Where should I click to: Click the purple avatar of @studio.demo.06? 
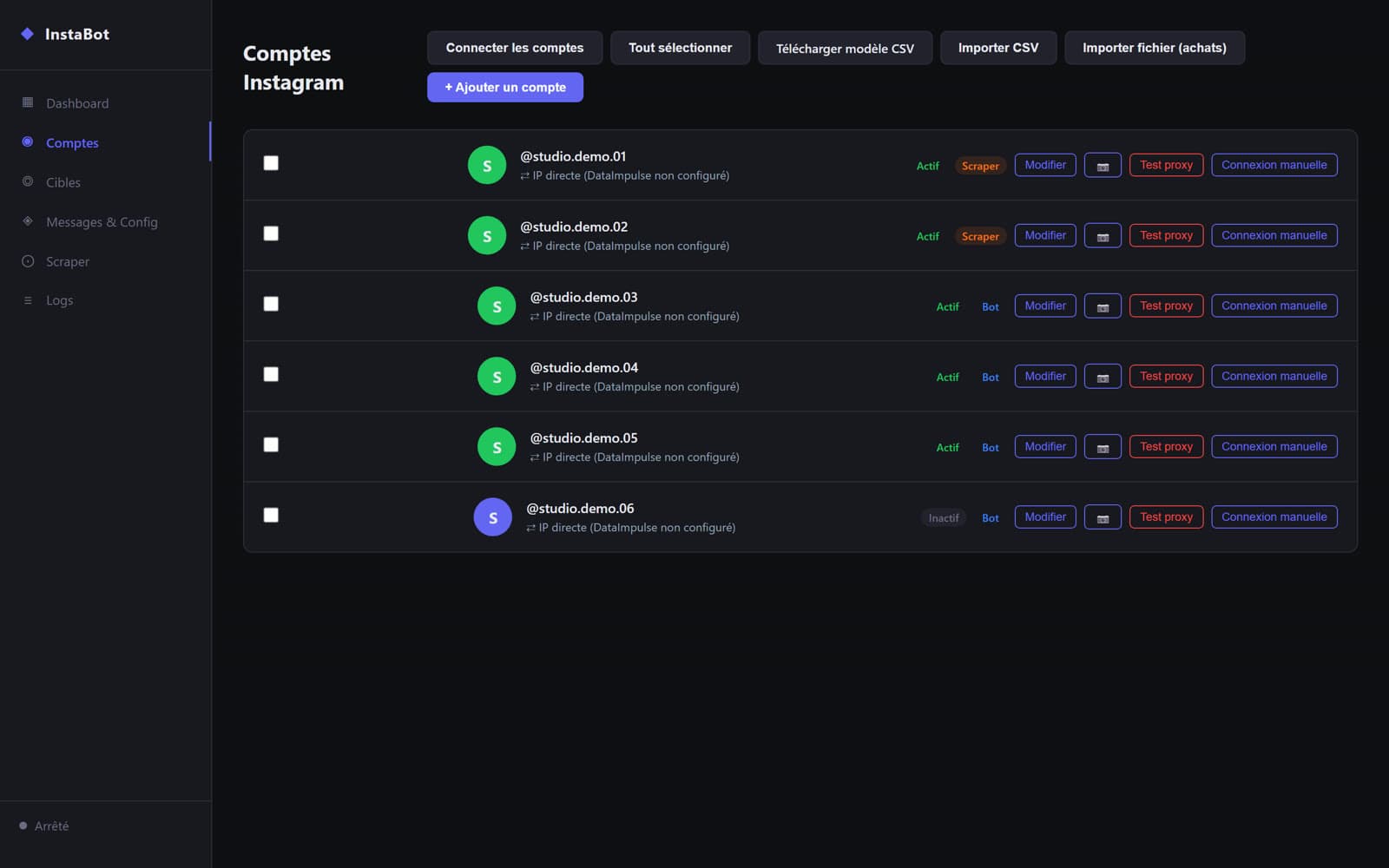[492, 516]
